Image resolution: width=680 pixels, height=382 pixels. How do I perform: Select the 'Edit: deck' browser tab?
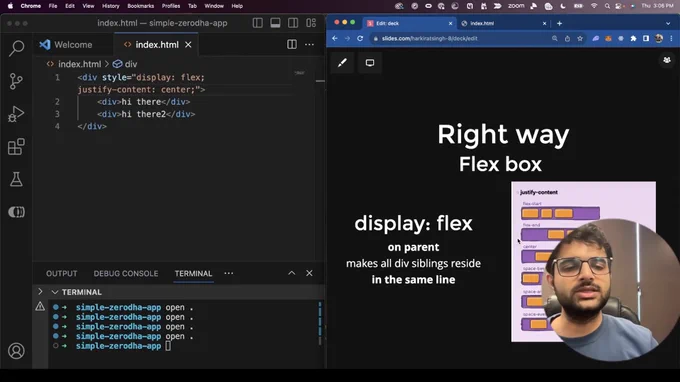tap(410, 23)
